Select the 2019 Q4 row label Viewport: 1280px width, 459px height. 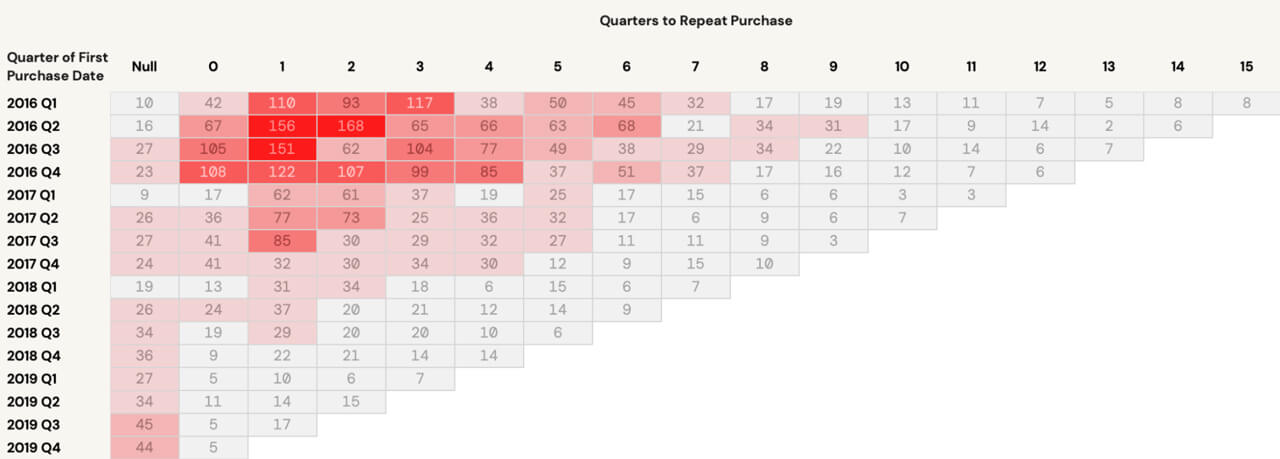click(x=30, y=447)
